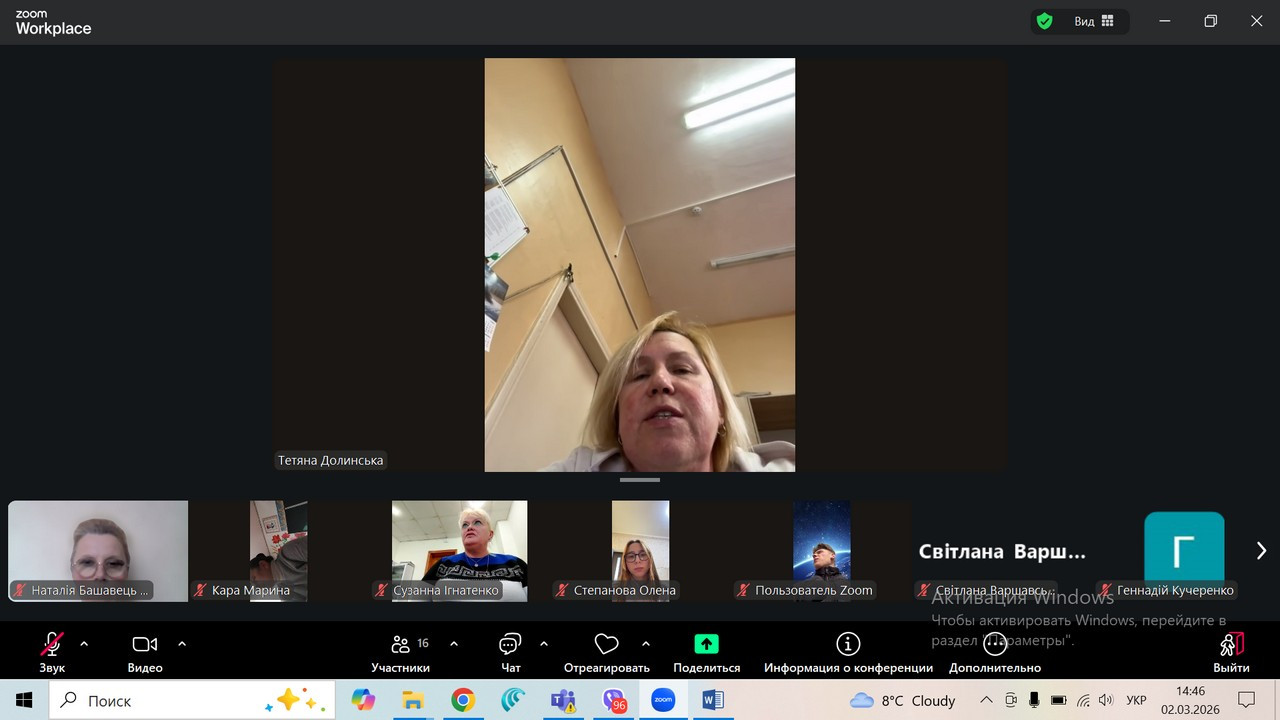Image resolution: width=1280 pixels, height=720 pixels.
Task: Open the Чат chat panel
Action: coord(510,645)
